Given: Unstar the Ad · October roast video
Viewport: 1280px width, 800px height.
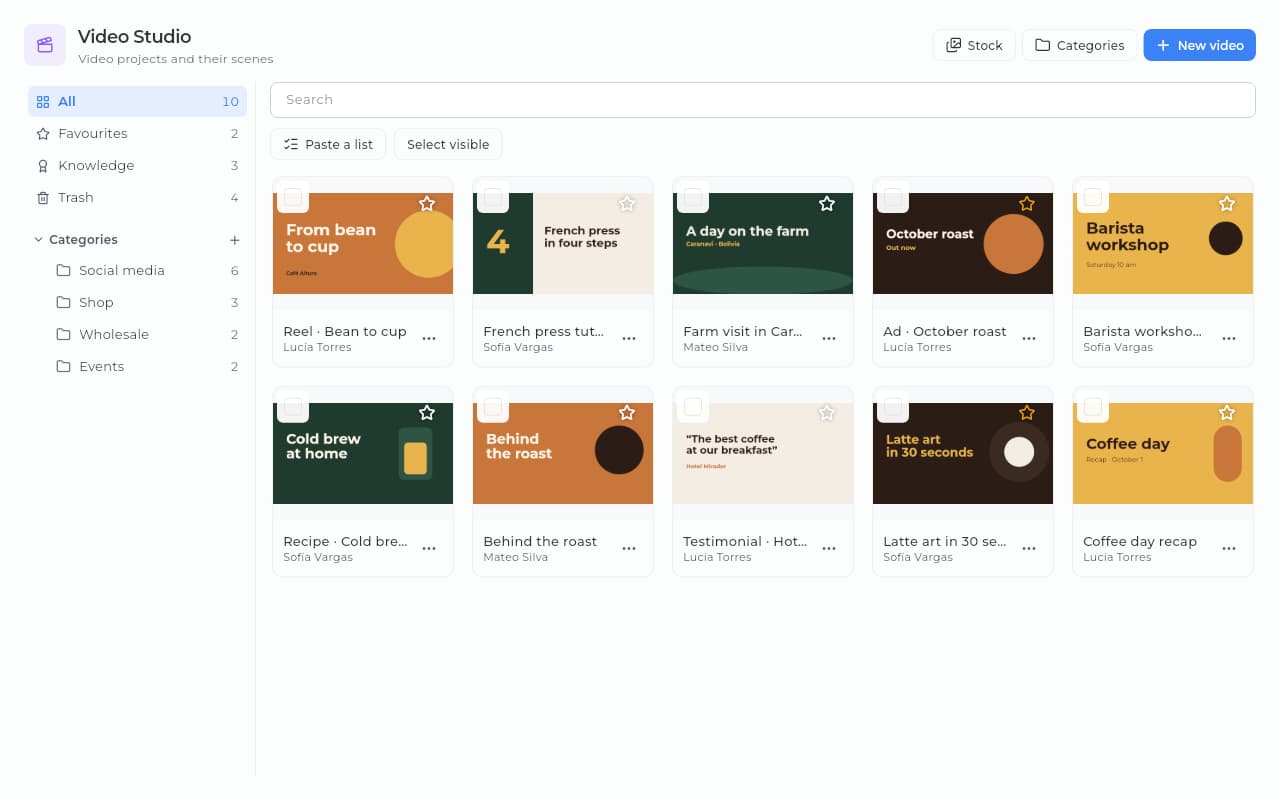Looking at the screenshot, I should pyautogui.click(x=1027, y=203).
